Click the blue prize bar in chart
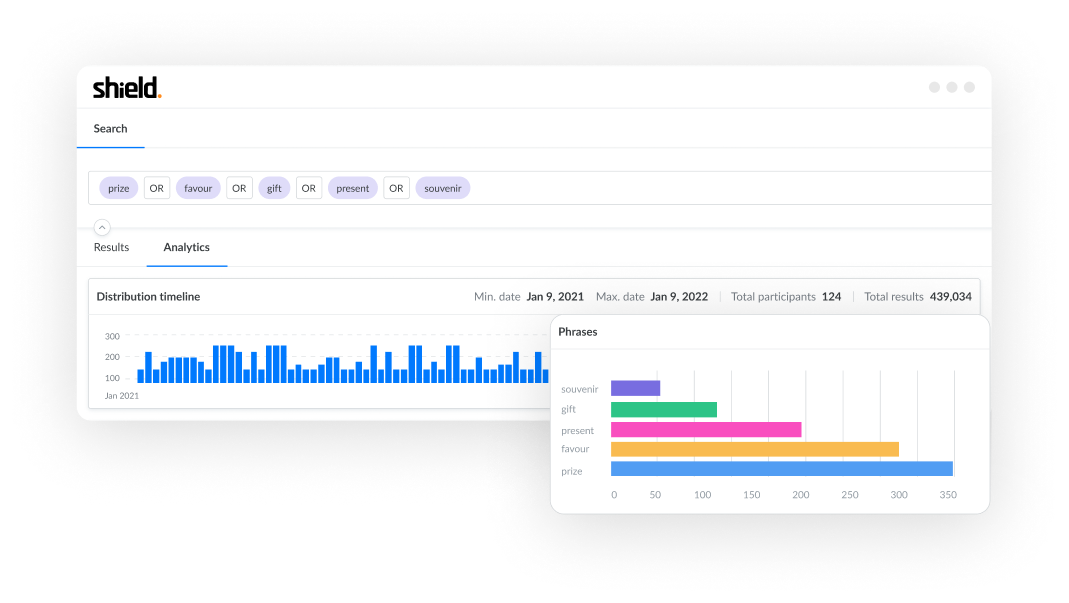The width and height of the screenshot is (1069, 603). (x=781, y=469)
